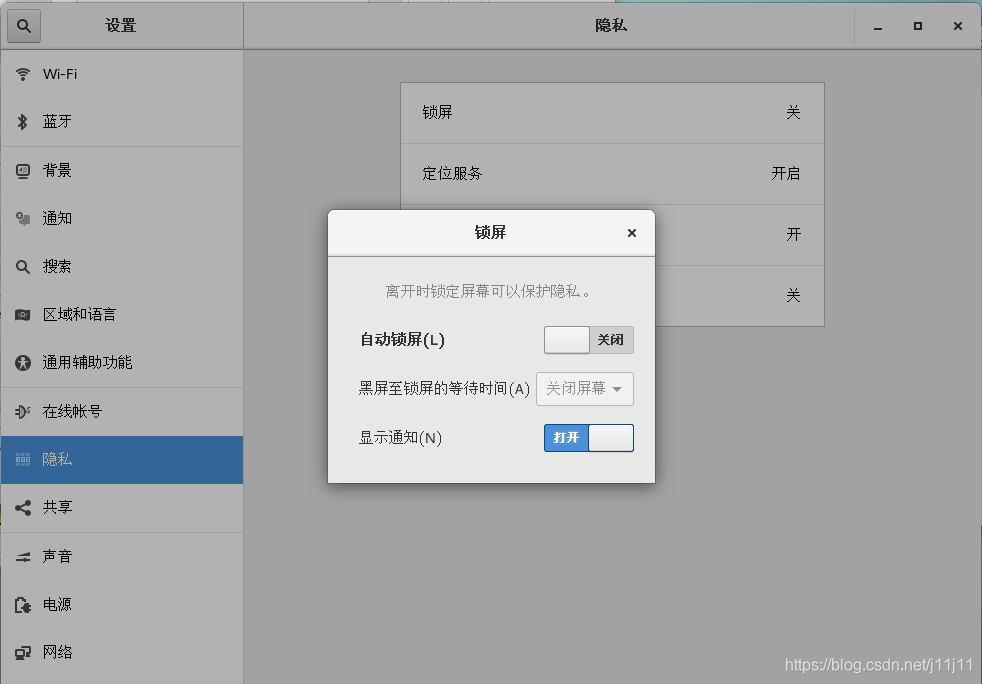This screenshot has height=684, width=982.
Task: Open the Wi-Fi settings panel
Action: pos(122,74)
